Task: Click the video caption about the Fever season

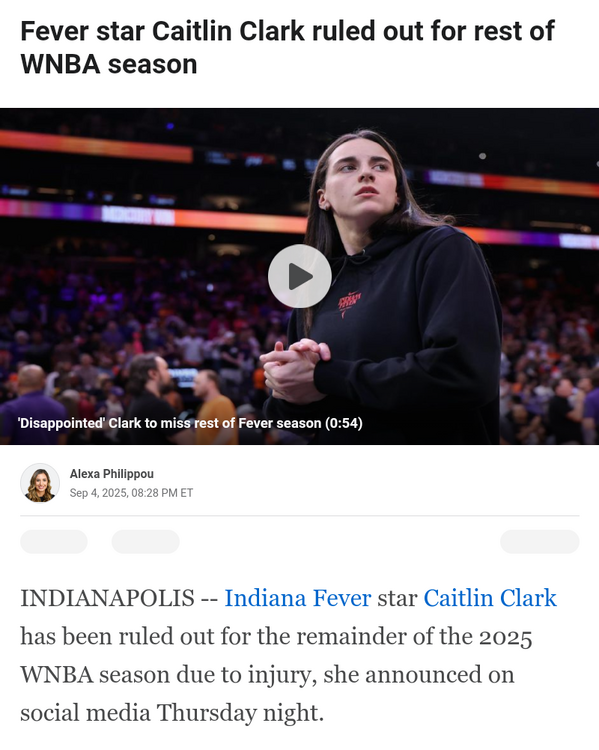Action: pyautogui.click(x=190, y=423)
